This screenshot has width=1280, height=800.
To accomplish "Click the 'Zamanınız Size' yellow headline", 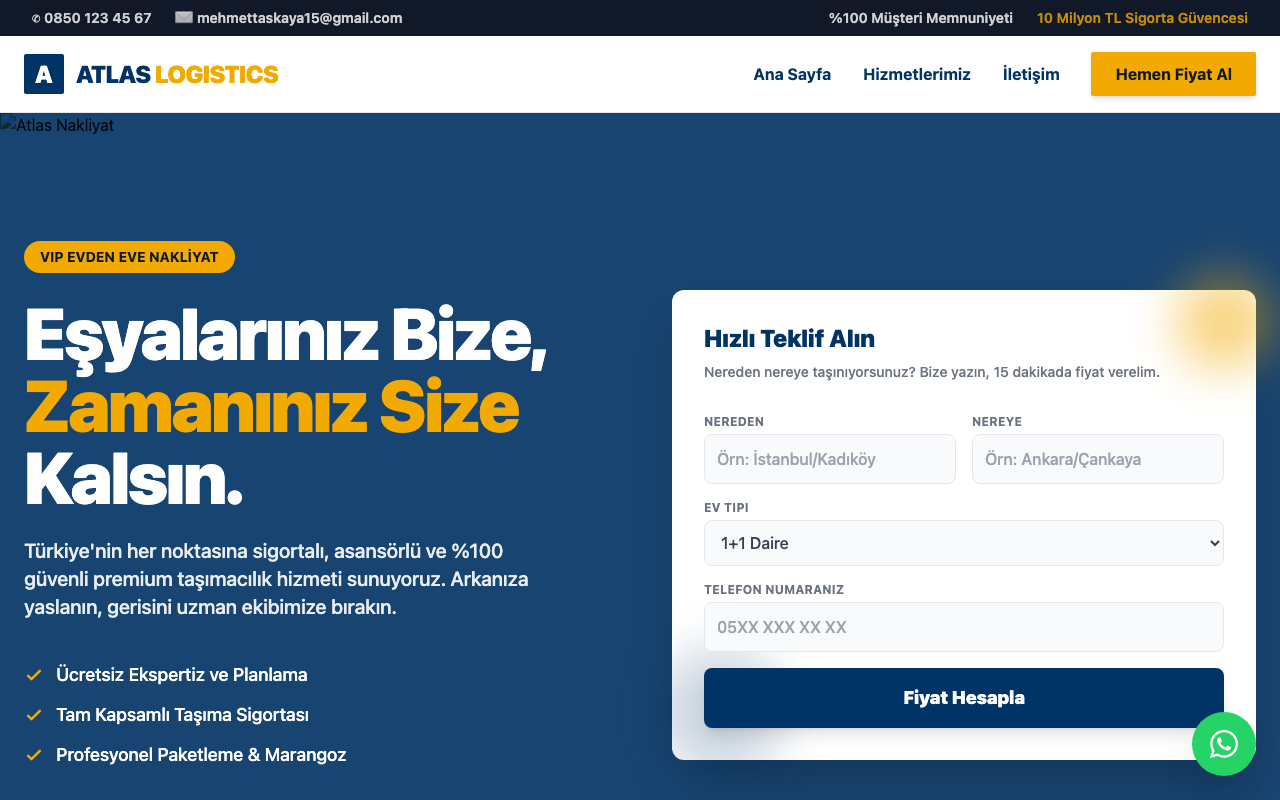I will click(272, 407).
